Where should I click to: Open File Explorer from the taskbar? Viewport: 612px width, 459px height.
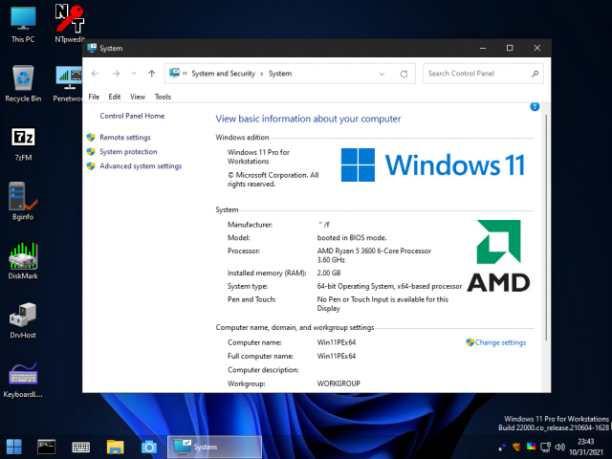coord(115,447)
